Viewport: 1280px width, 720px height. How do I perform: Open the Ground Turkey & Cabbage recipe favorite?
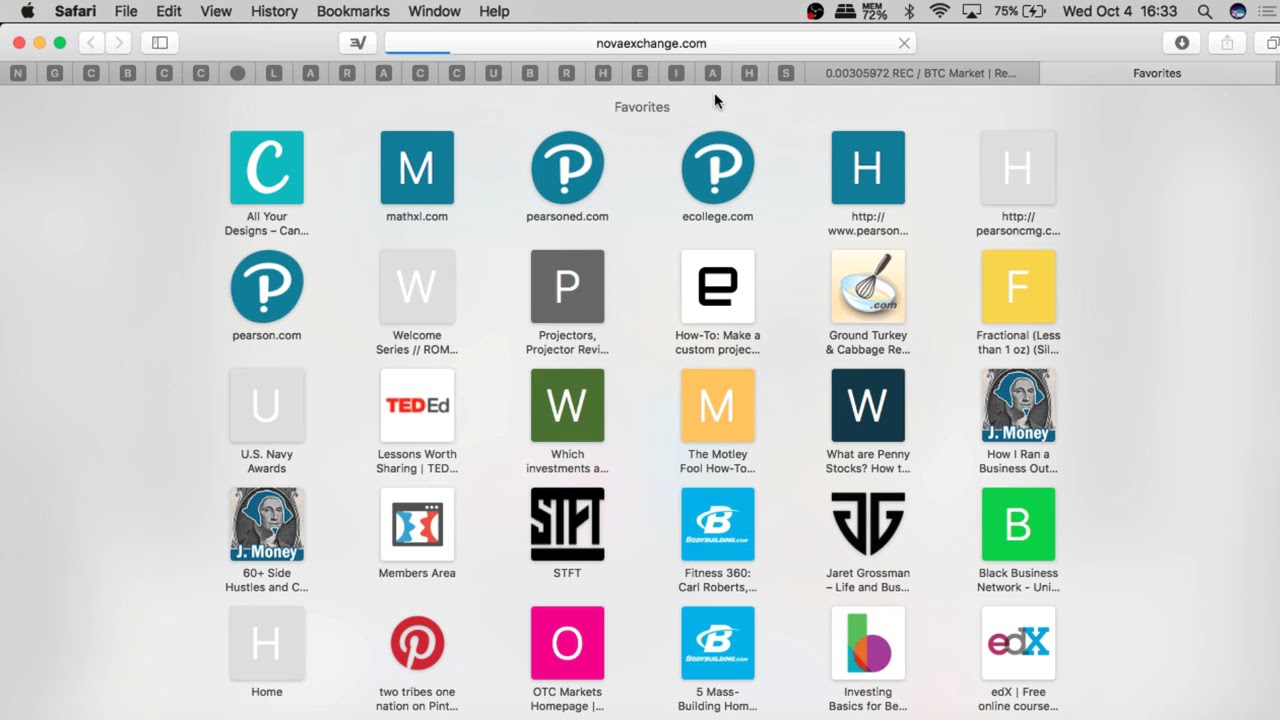868,287
